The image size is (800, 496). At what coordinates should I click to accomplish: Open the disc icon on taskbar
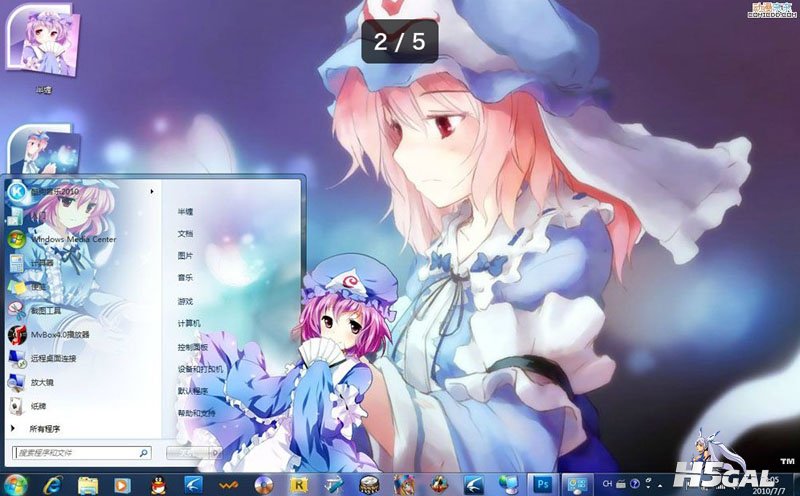[263, 485]
